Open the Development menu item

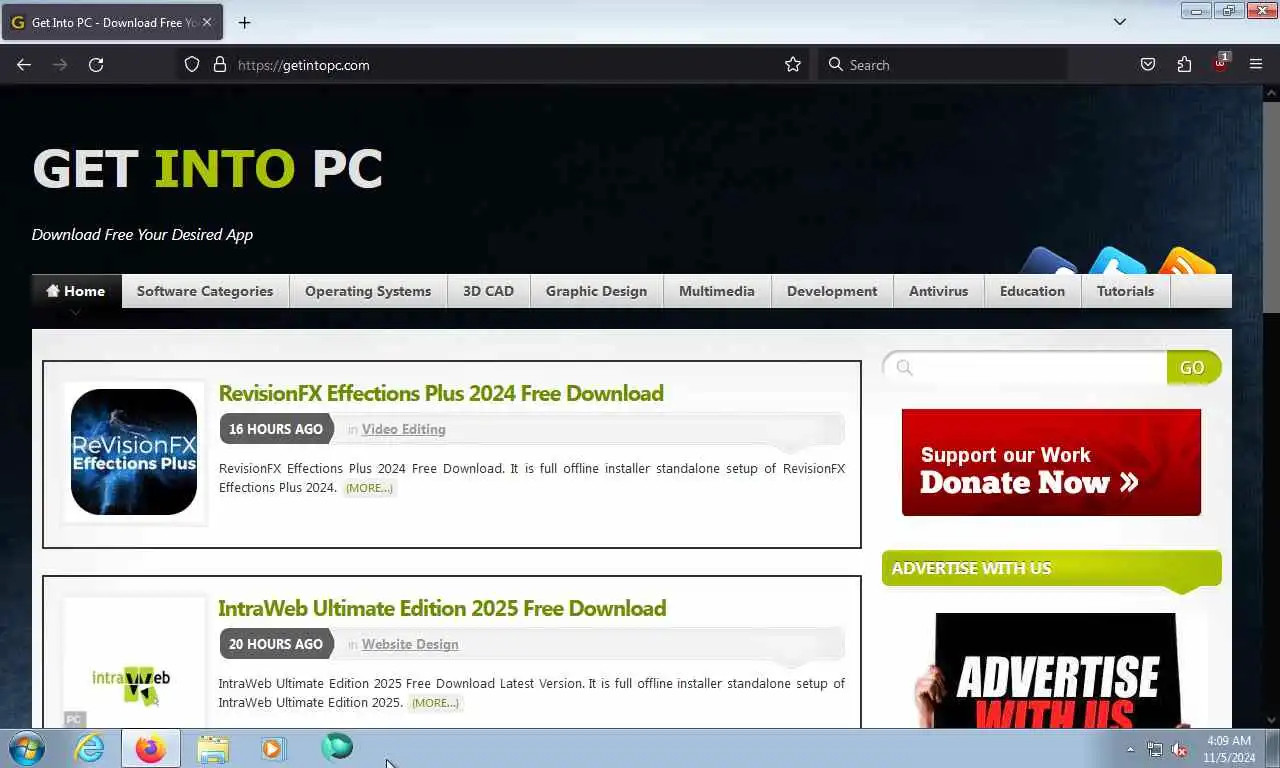click(832, 291)
